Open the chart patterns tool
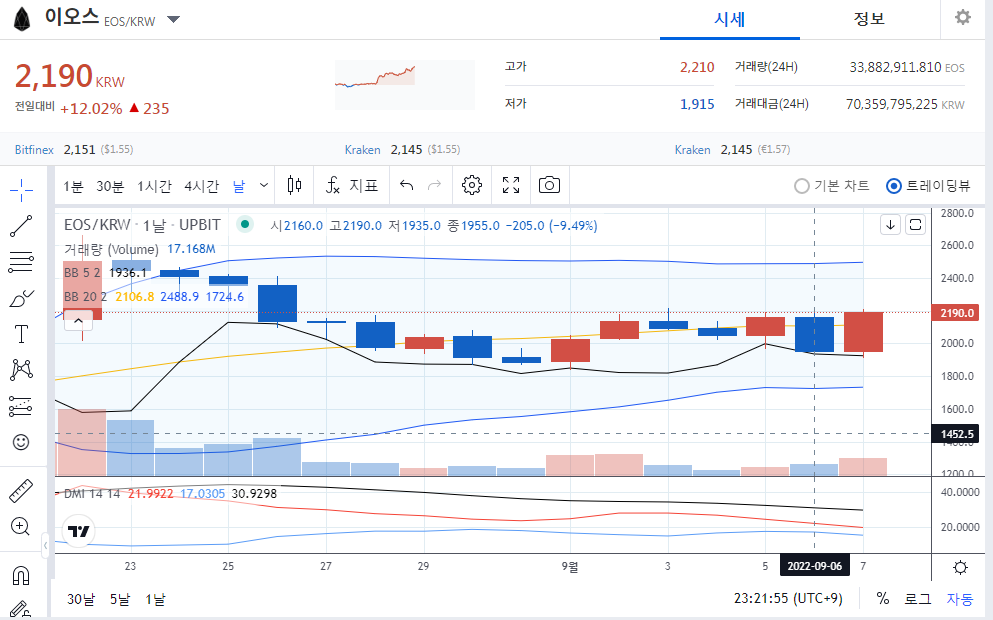993x620 pixels. click(21, 370)
